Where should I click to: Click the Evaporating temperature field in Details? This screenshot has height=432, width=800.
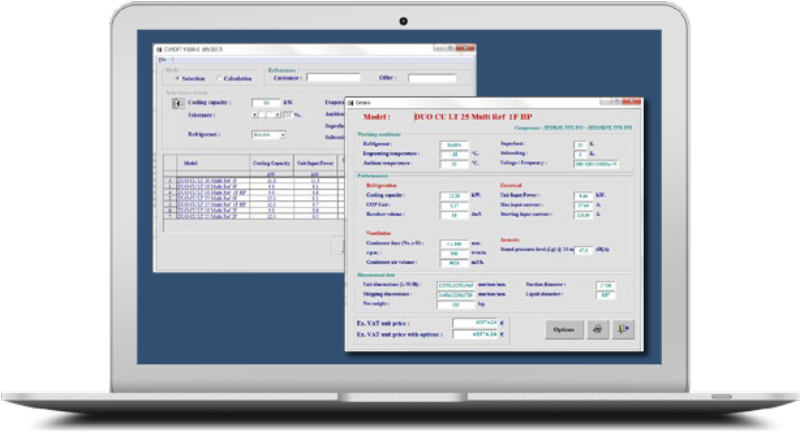pos(455,154)
